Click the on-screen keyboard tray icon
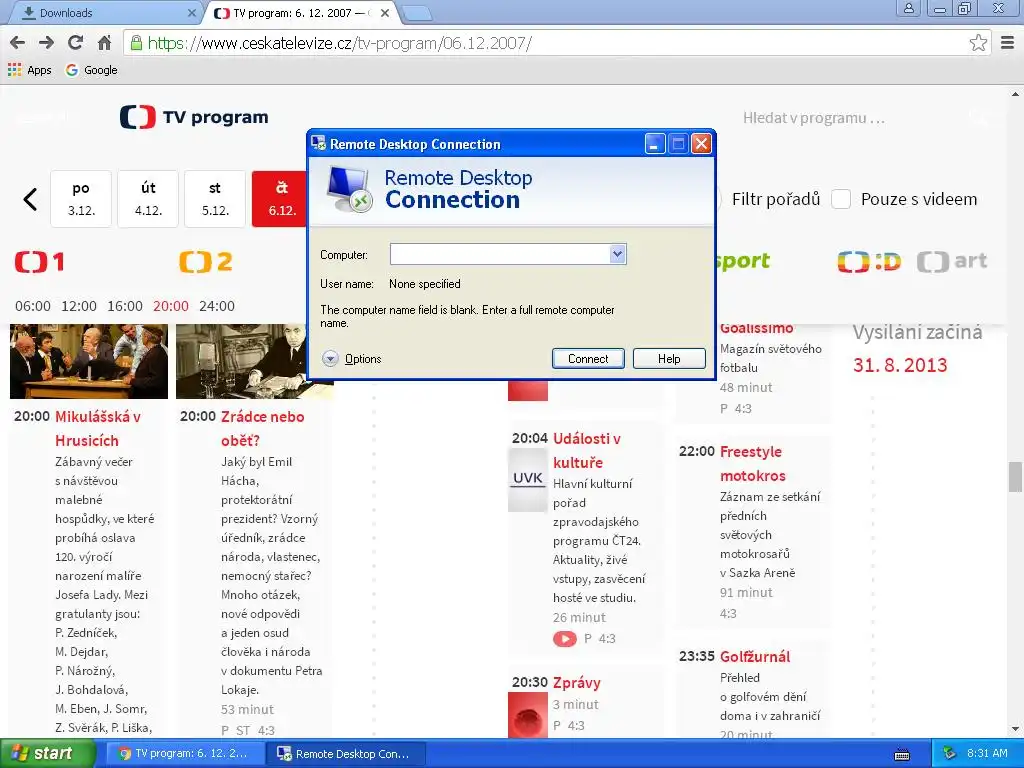 [903, 754]
